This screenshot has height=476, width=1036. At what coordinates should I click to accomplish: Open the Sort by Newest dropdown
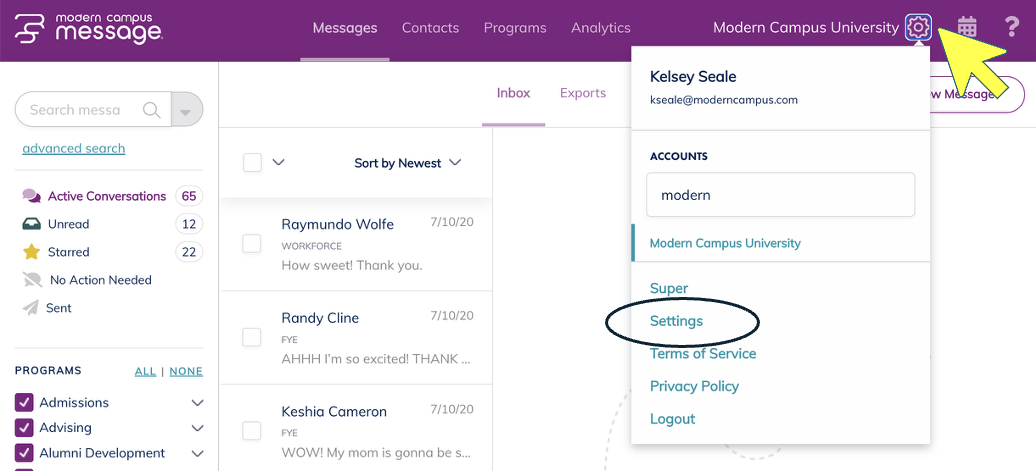pyautogui.click(x=408, y=163)
